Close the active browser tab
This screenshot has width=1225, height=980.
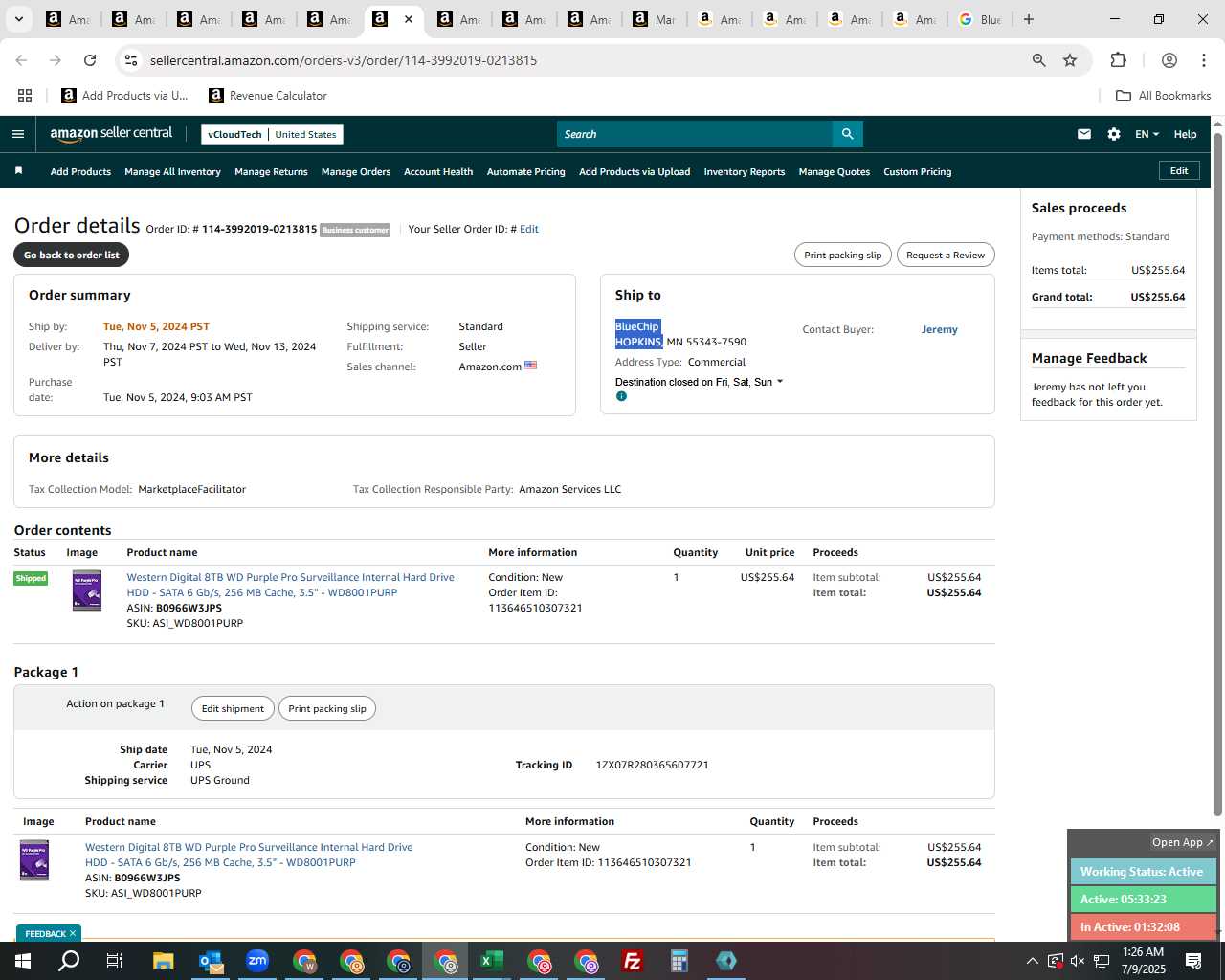tap(408, 19)
